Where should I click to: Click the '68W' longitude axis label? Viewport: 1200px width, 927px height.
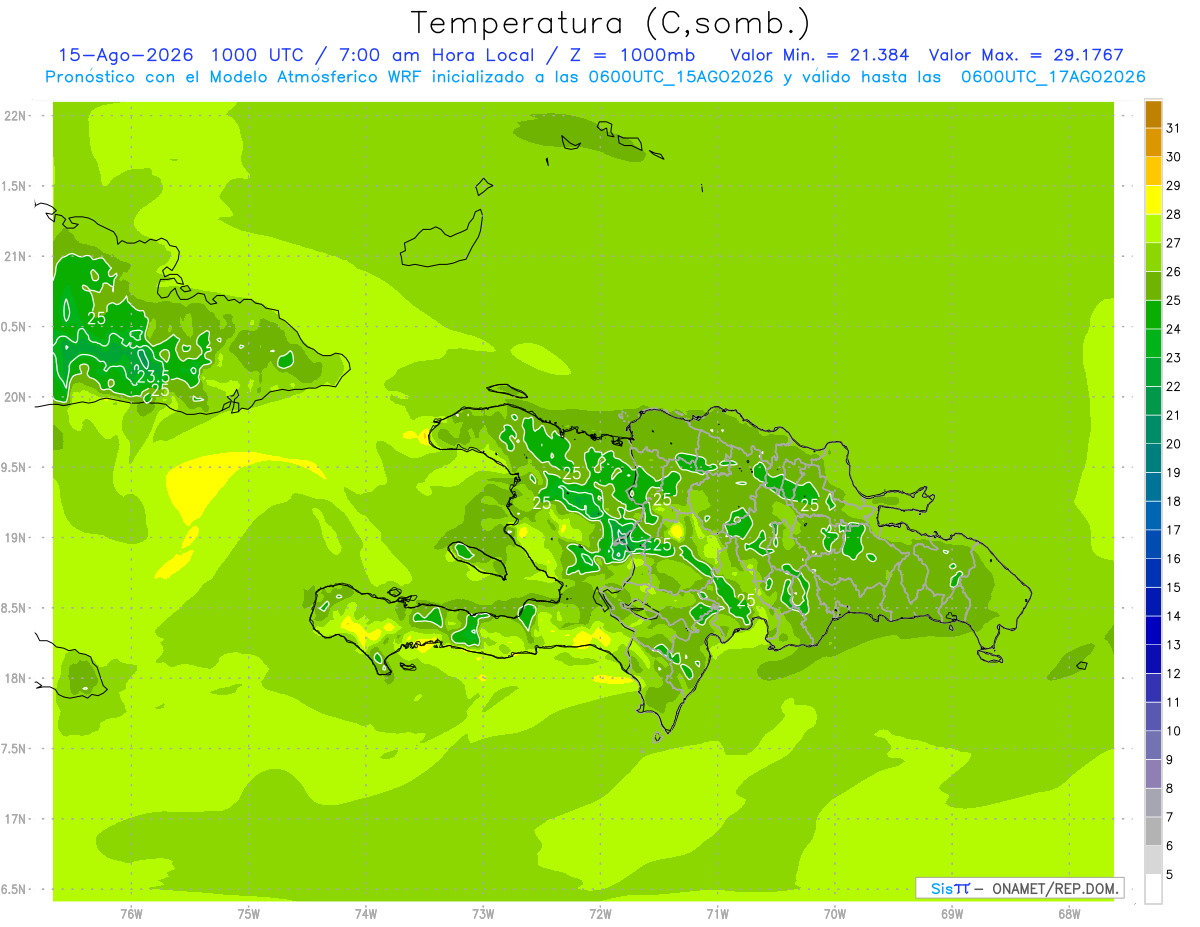coord(1069,914)
